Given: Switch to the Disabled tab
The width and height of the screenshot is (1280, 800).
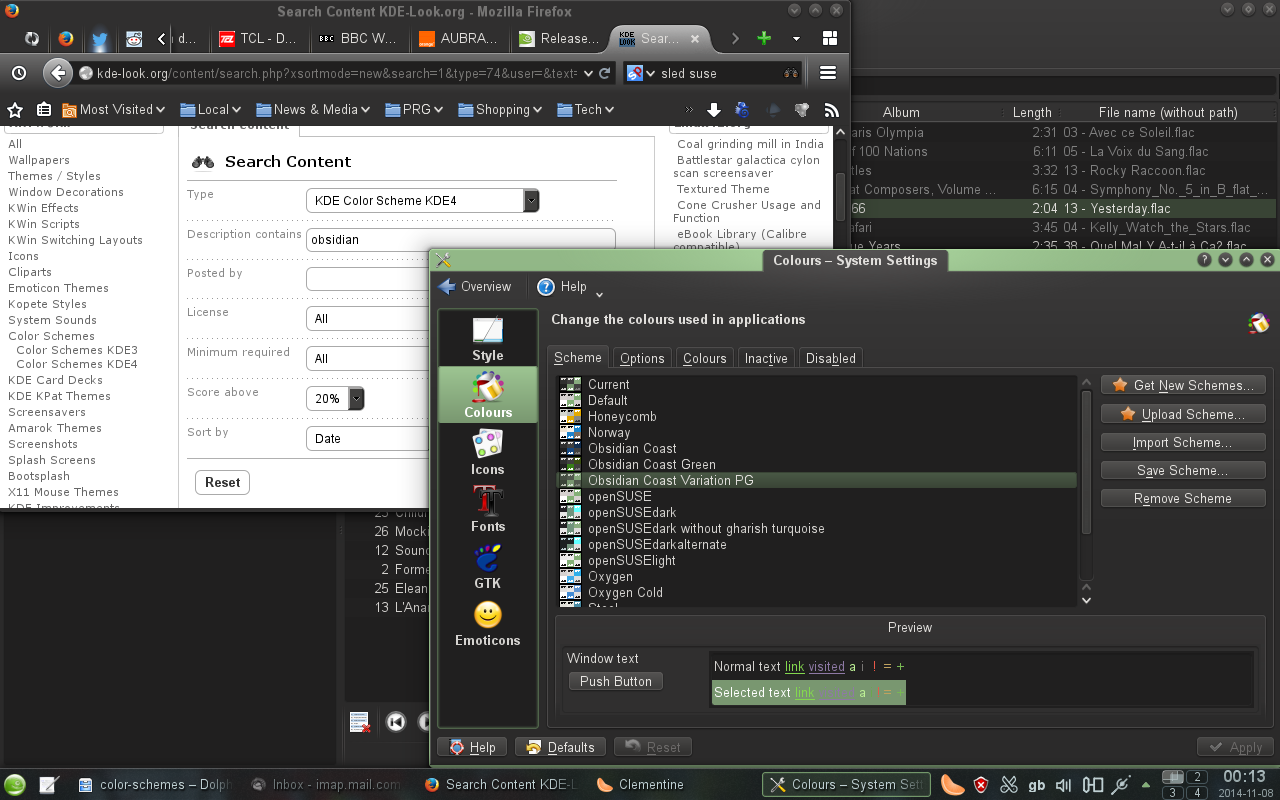Looking at the screenshot, I should point(831,358).
